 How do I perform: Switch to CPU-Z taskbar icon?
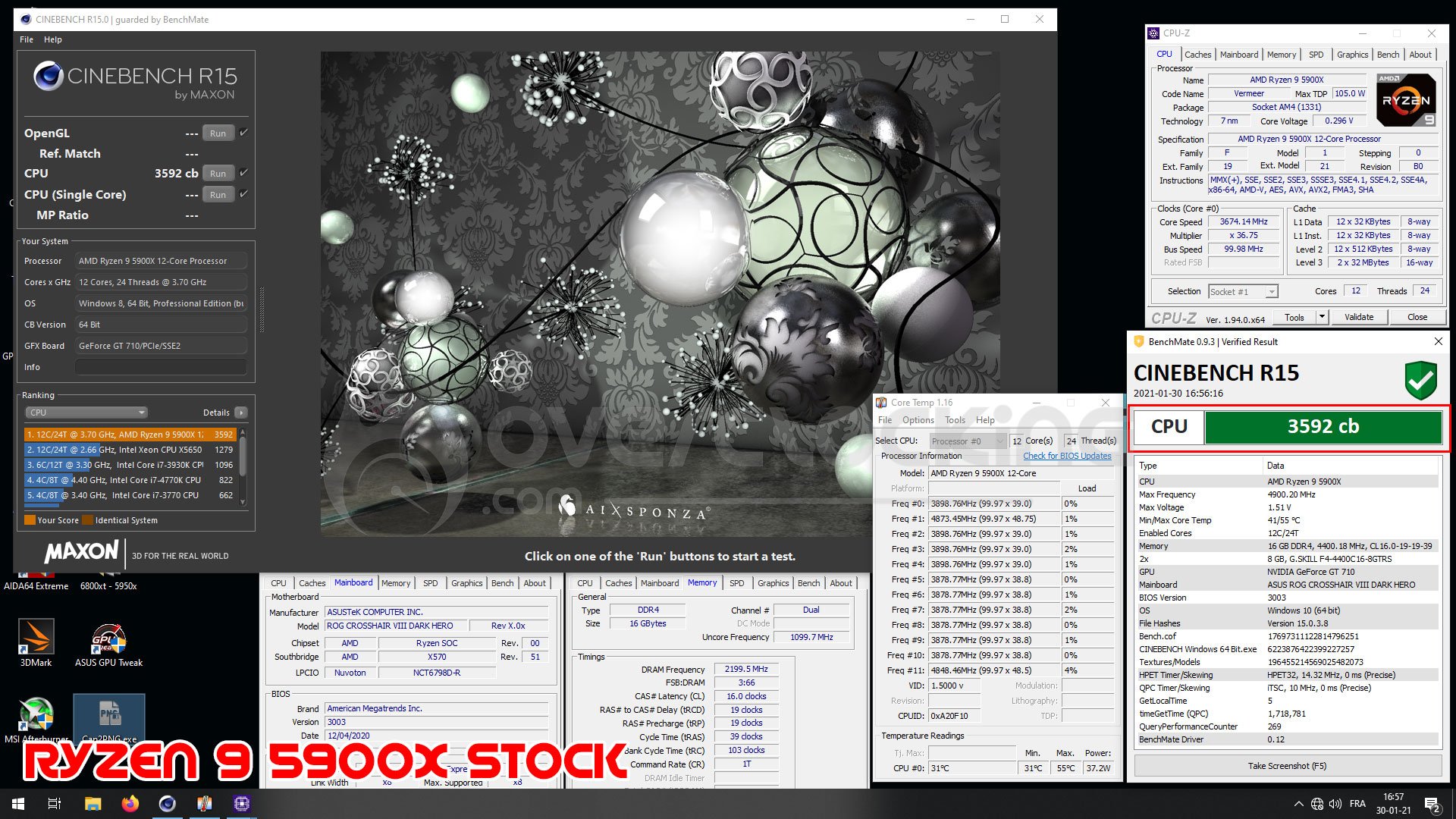point(242,804)
